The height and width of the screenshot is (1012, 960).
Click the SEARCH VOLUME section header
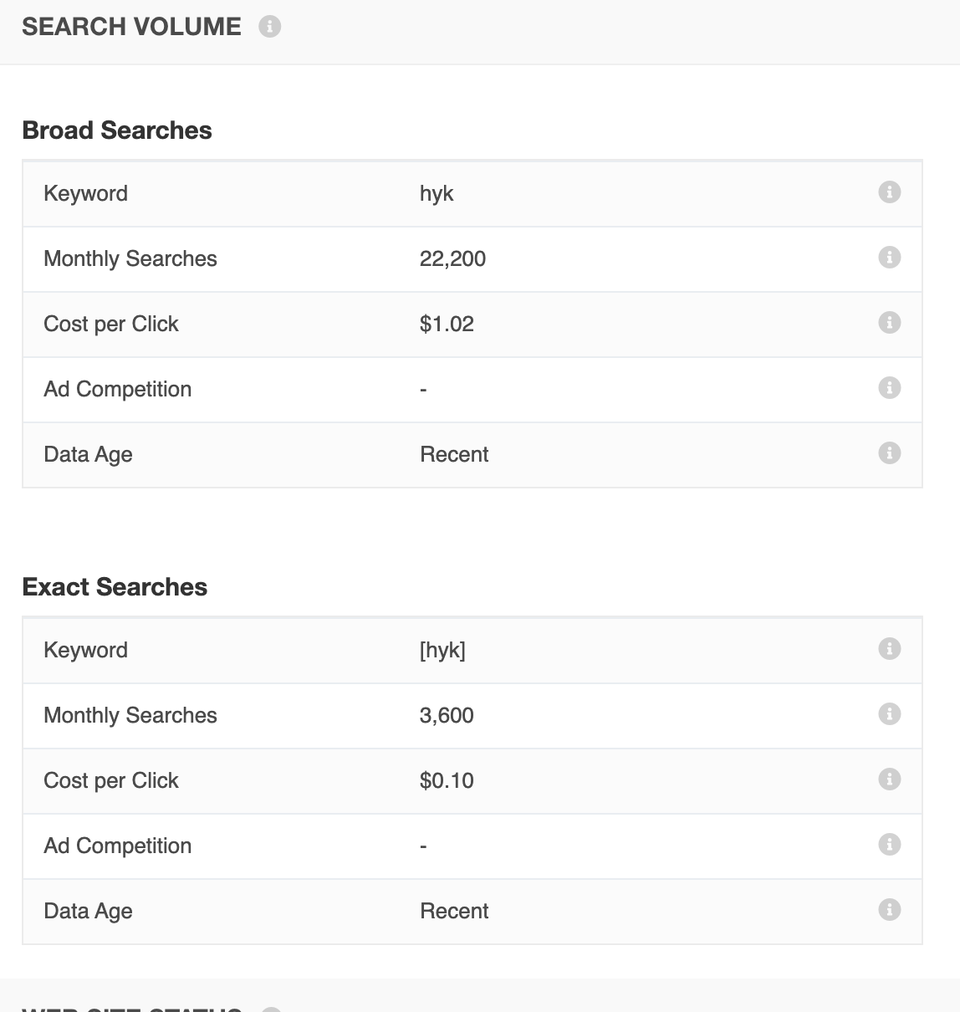click(x=131, y=27)
